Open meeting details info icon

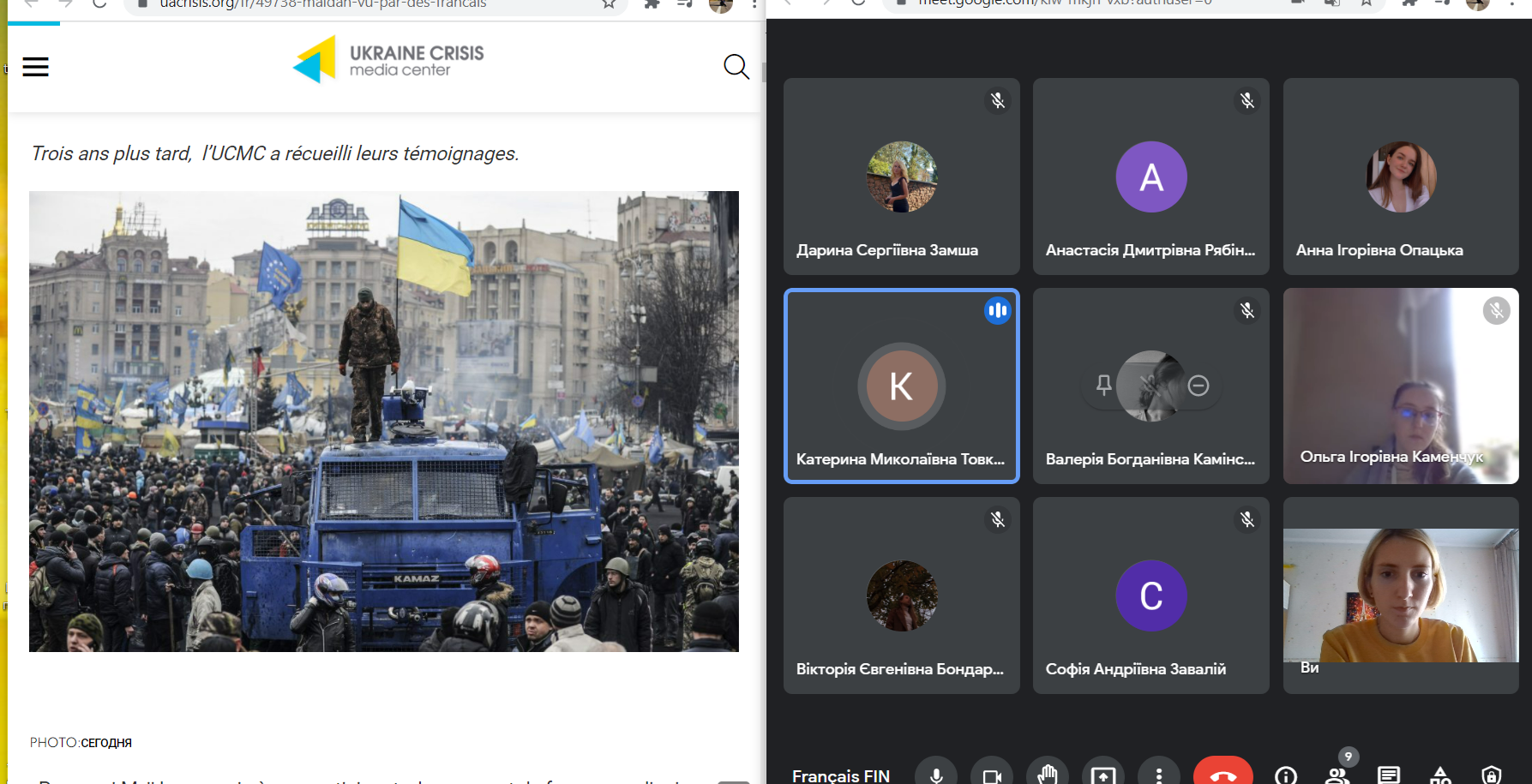pyautogui.click(x=1285, y=775)
